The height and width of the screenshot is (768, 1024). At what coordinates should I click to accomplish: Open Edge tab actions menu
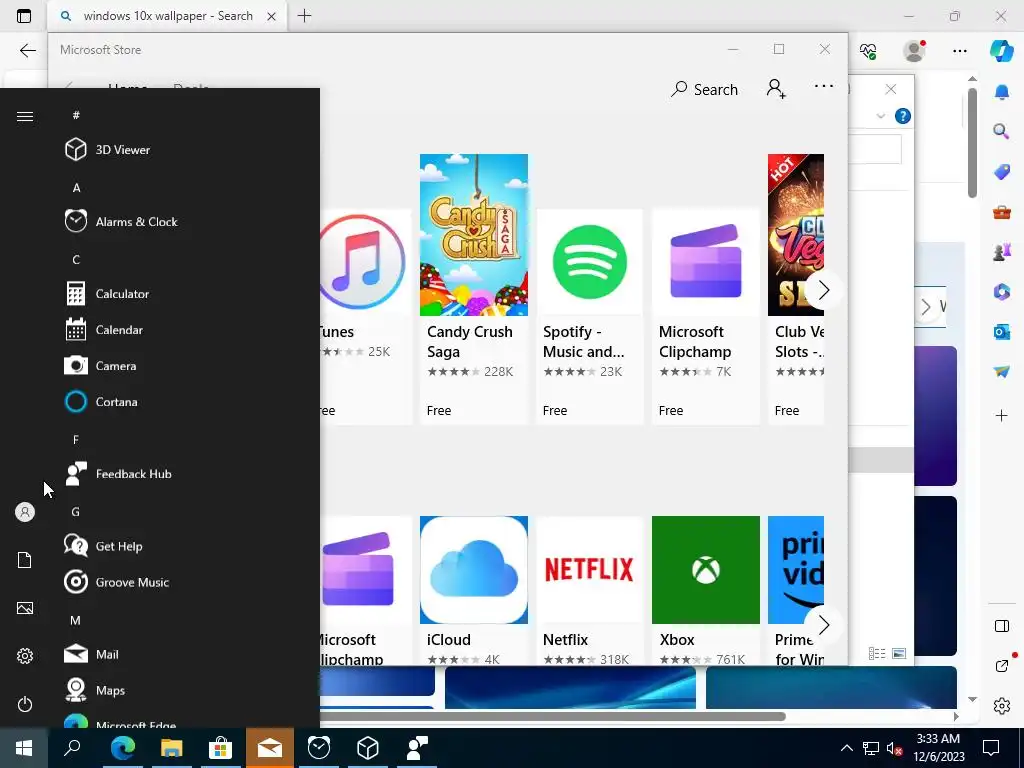point(24,16)
